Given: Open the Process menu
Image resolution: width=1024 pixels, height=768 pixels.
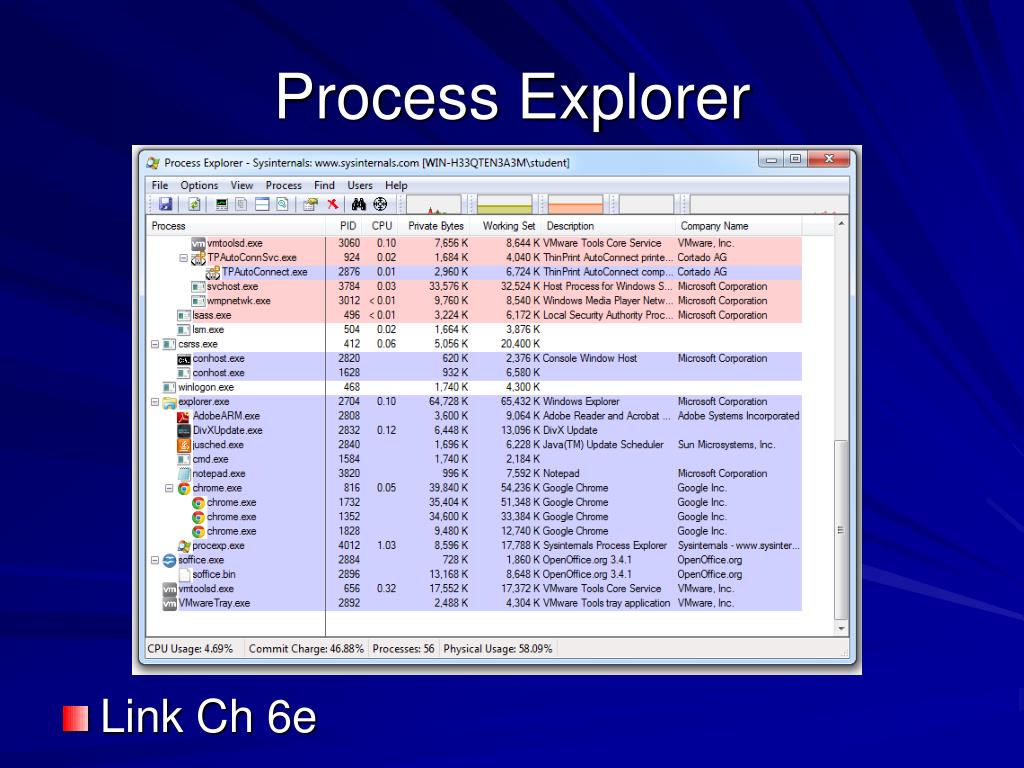Looking at the screenshot, I should click(283, 185).
